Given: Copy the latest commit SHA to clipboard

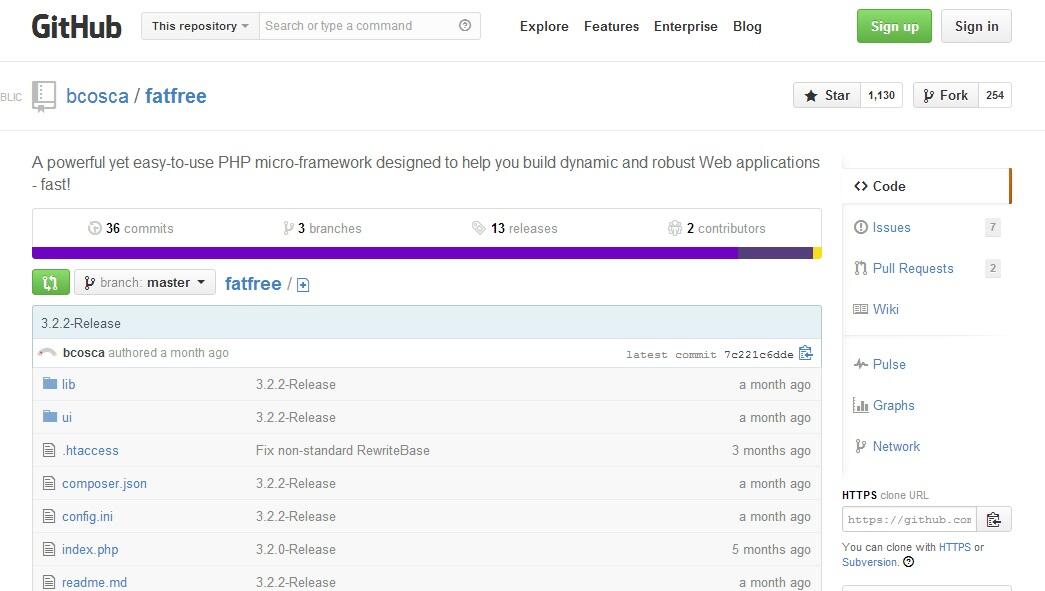Looking at the screenshot, I should pyautogui.click(x=806, y=353).
